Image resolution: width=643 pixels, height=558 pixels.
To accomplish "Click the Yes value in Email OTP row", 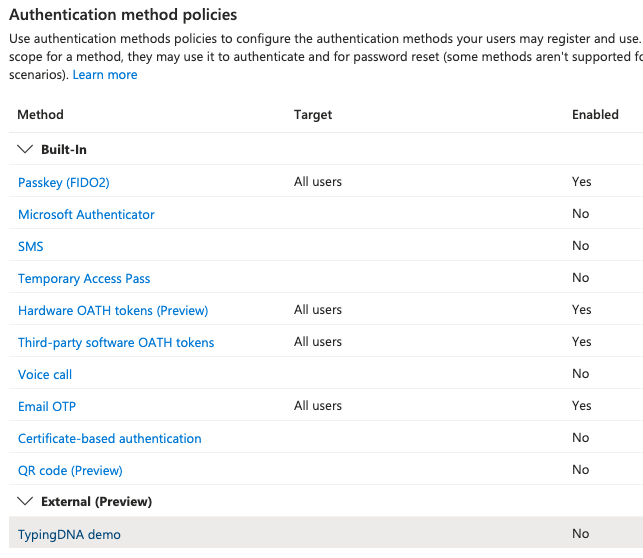I will pyautogui.click(x=581, y=405).
